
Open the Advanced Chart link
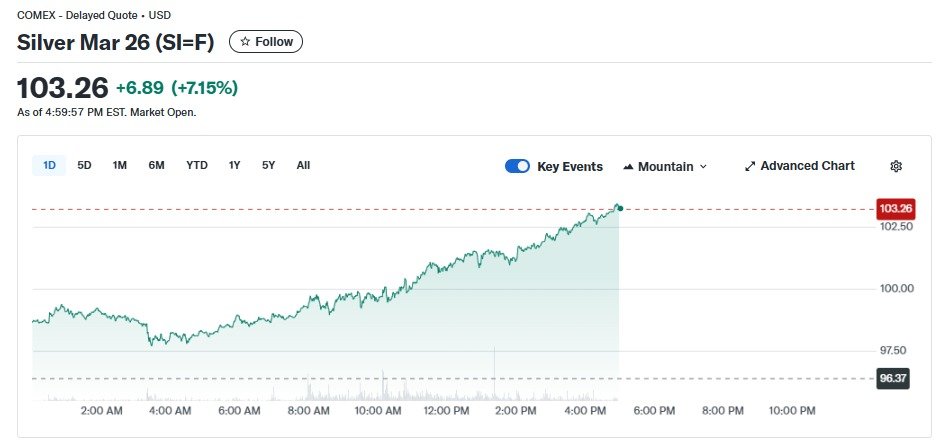click(x=807, y=166)
